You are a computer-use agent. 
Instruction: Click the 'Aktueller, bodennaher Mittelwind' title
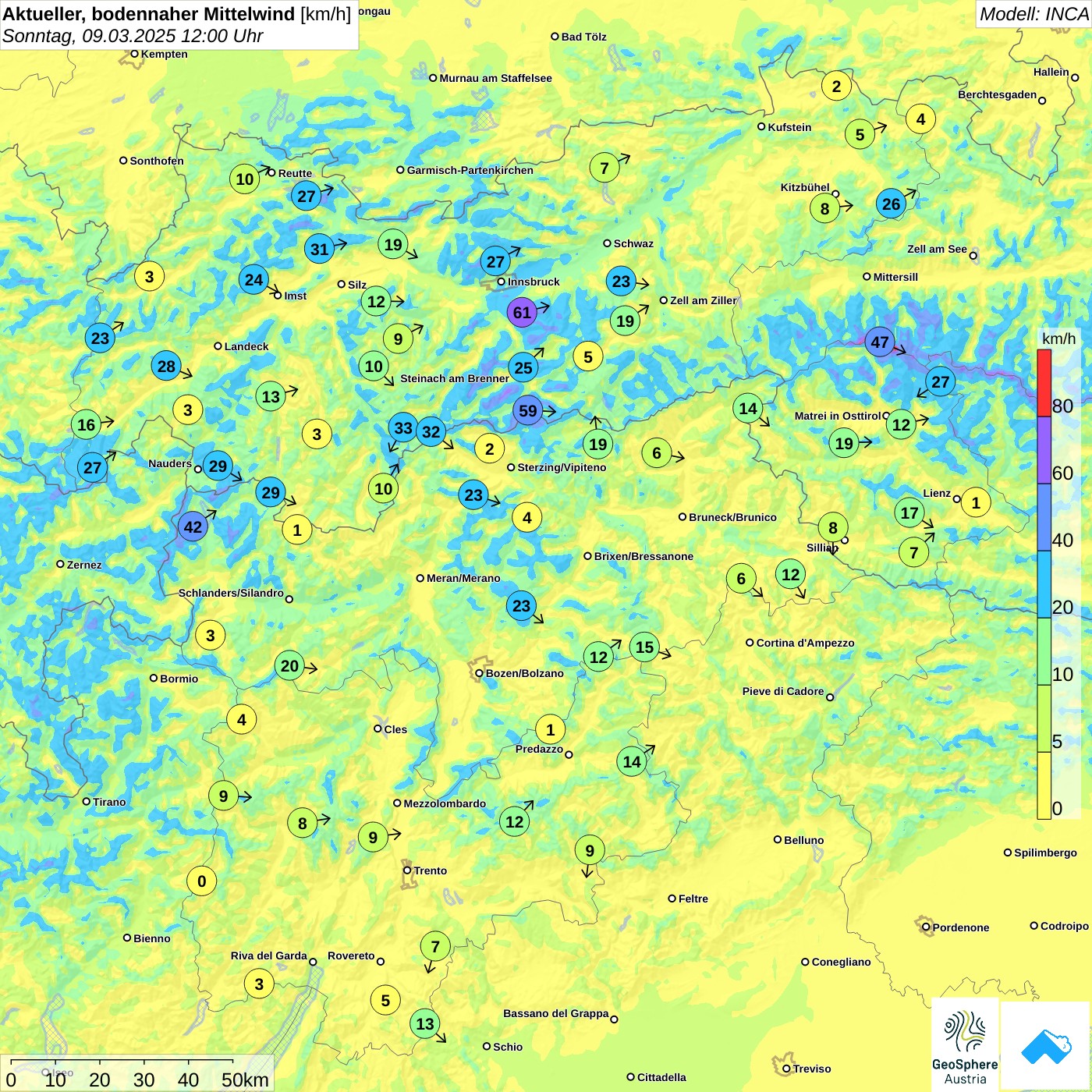click(149, 14)
